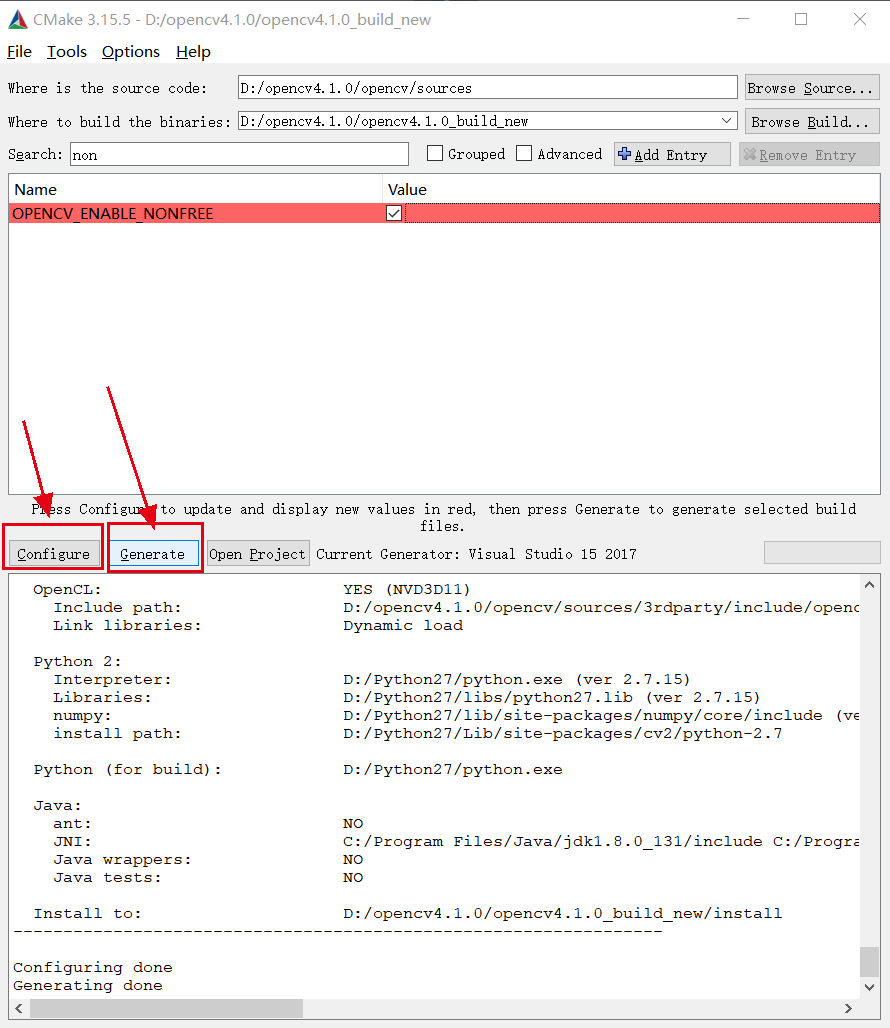Enable the Grouped checkbox
The image size is (890, 1028).
(435, 153)
